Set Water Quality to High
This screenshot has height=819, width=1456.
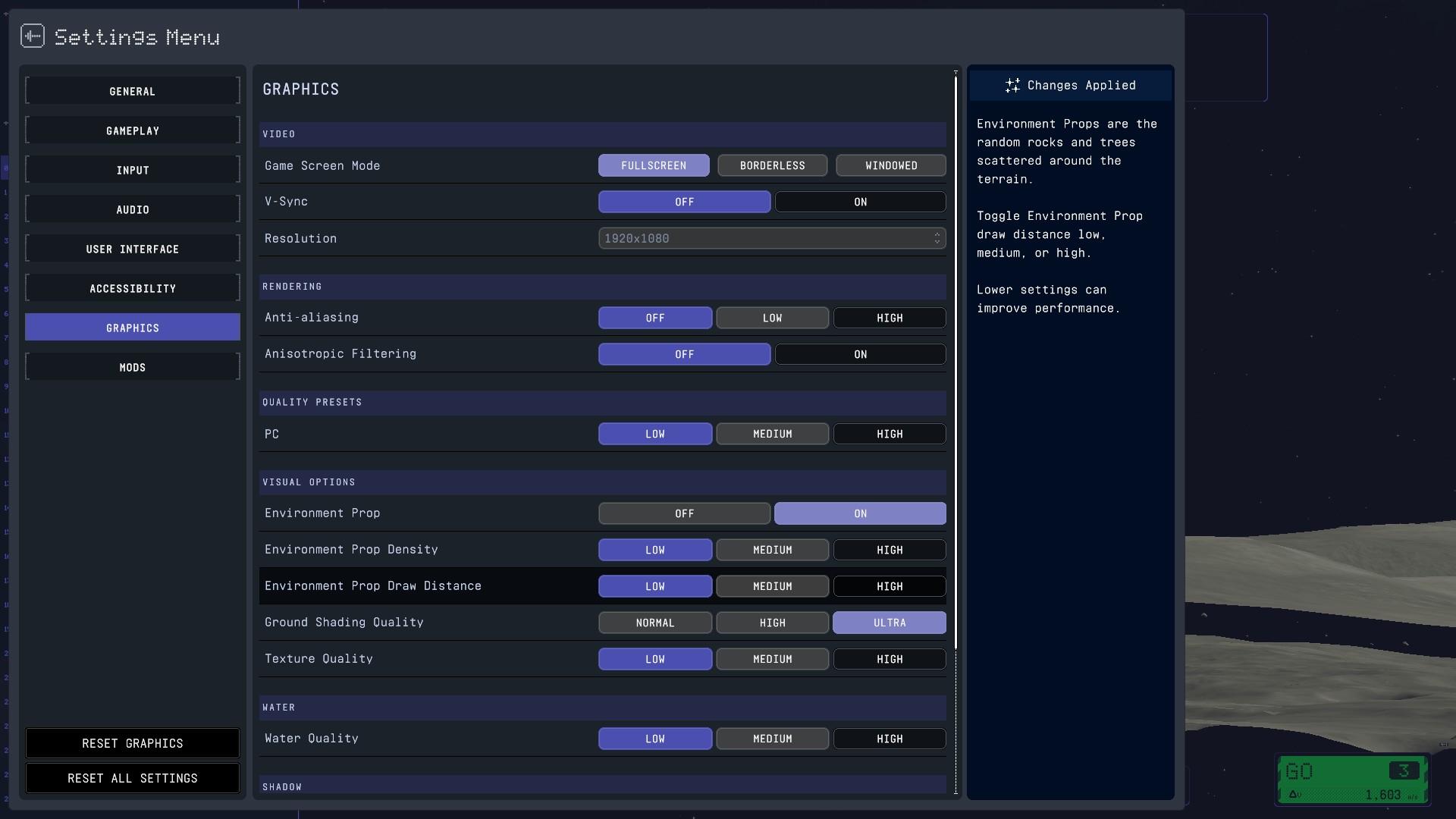(x=890, y=739)
